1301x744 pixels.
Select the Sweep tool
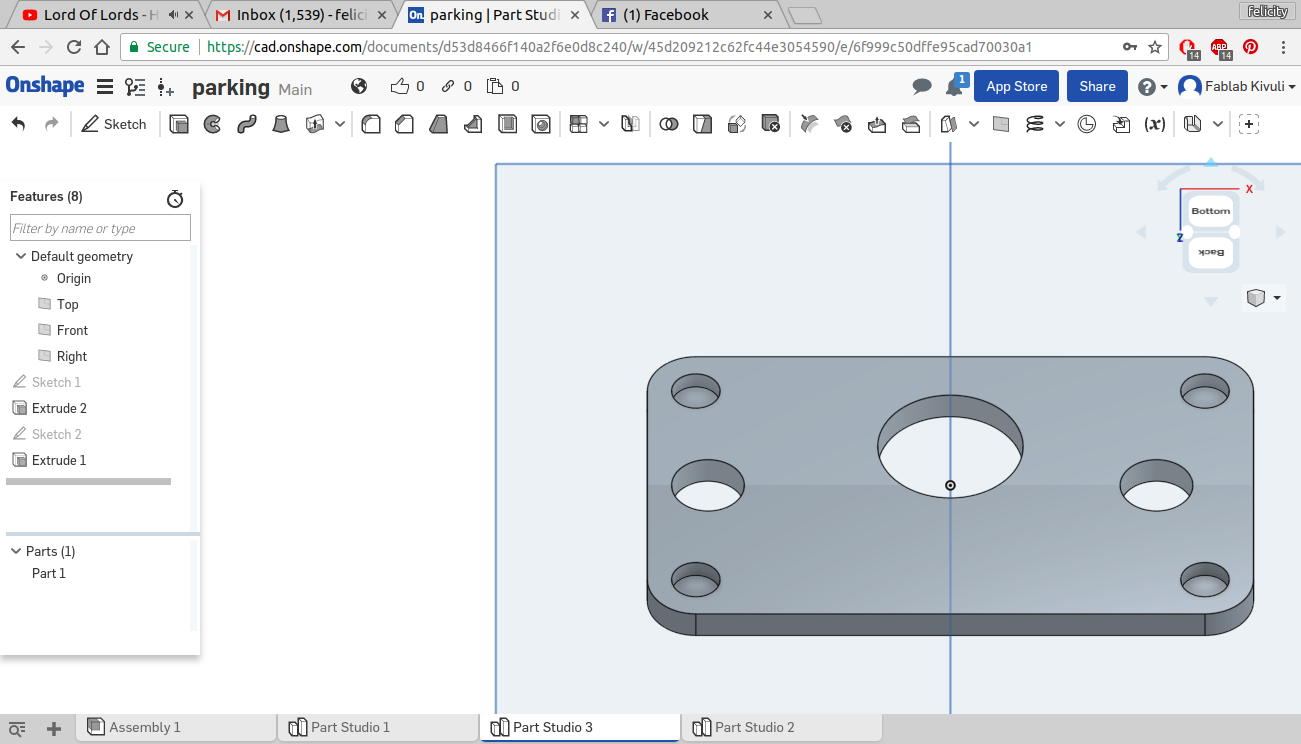coord(247,124)
